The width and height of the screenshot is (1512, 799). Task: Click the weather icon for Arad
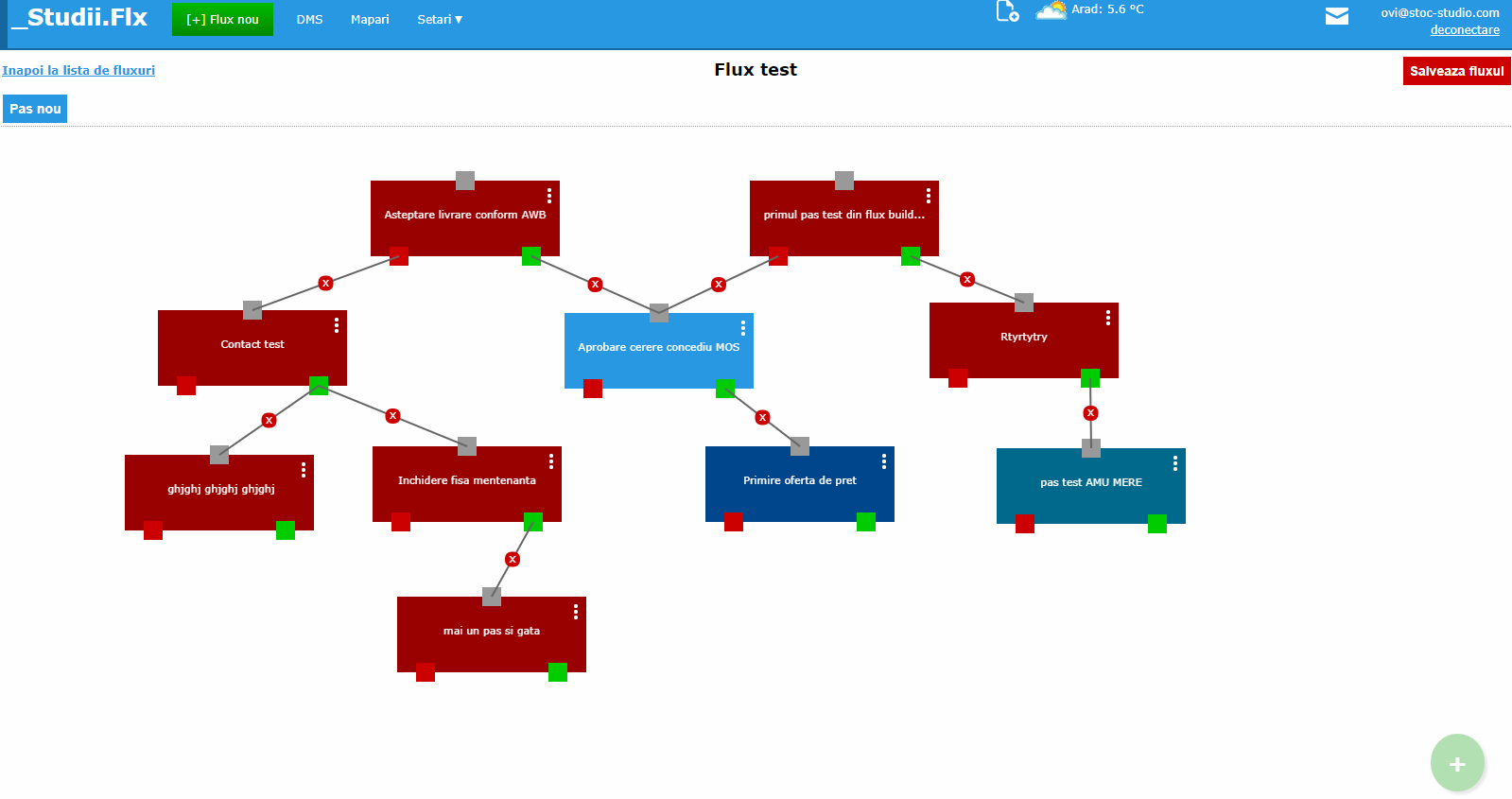[x=1051, y=11]
